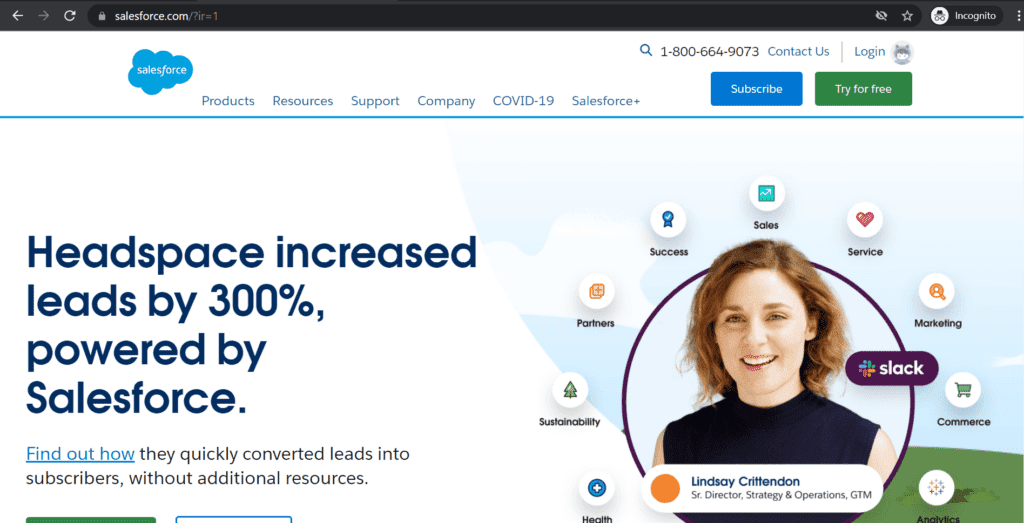The width and height of the screenshot is (1024, 523).
Task: Bookmark this page with star icon
Action: click(907, 16)
